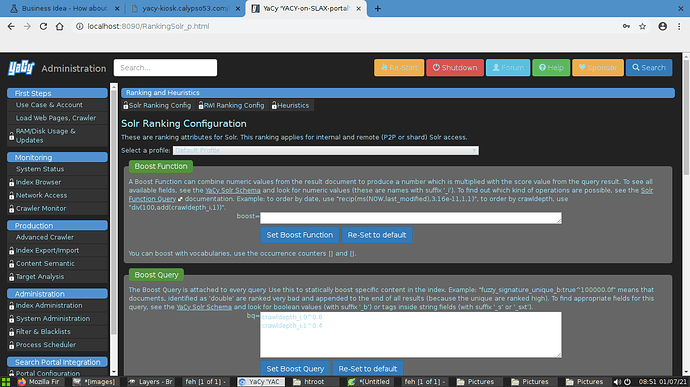Click site info icon before localhost URL

tap(79, 26)
